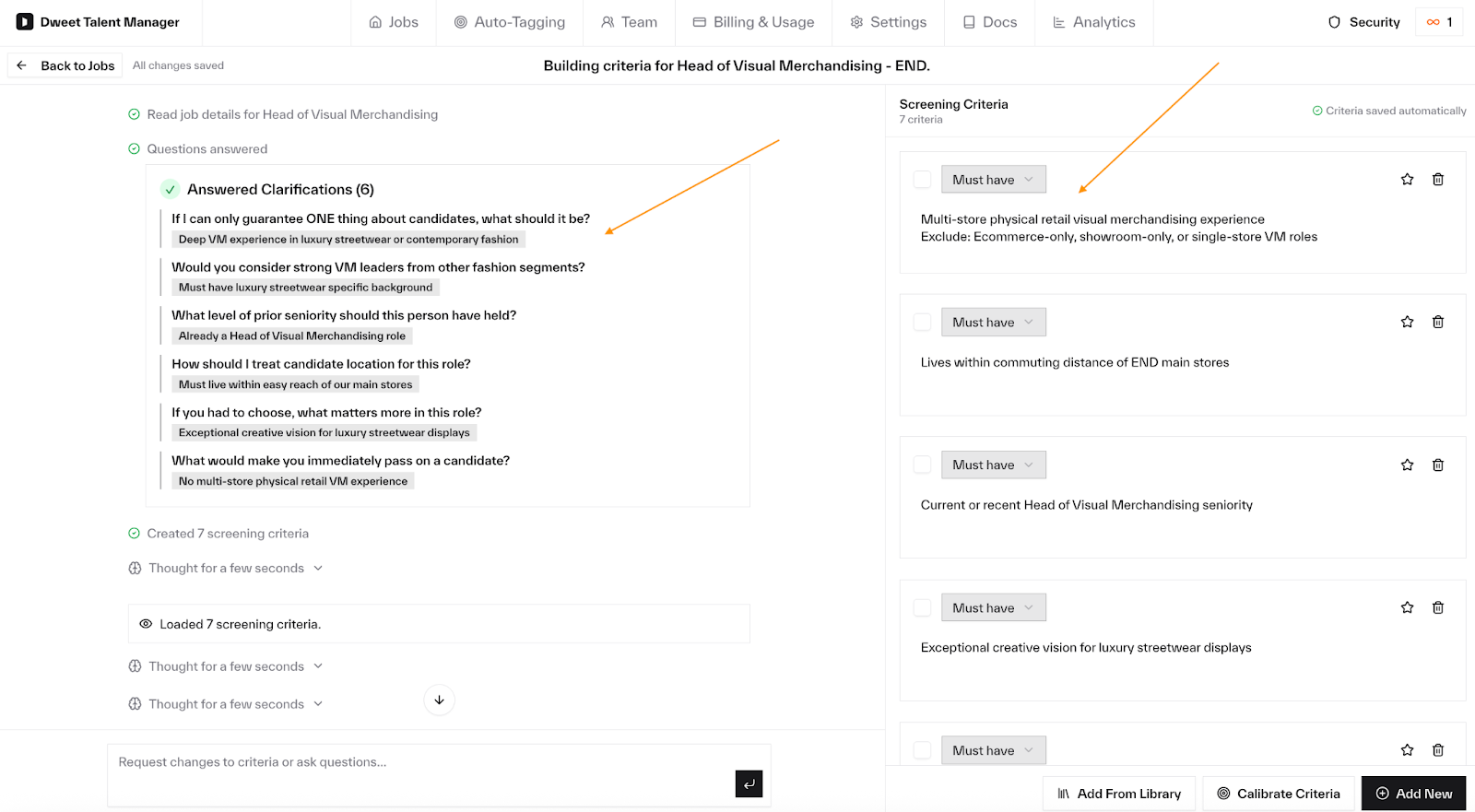Viewport: 1475px width, 812px height.
Task: Return via Back to Jobs
Action: [x=65, y=65]
